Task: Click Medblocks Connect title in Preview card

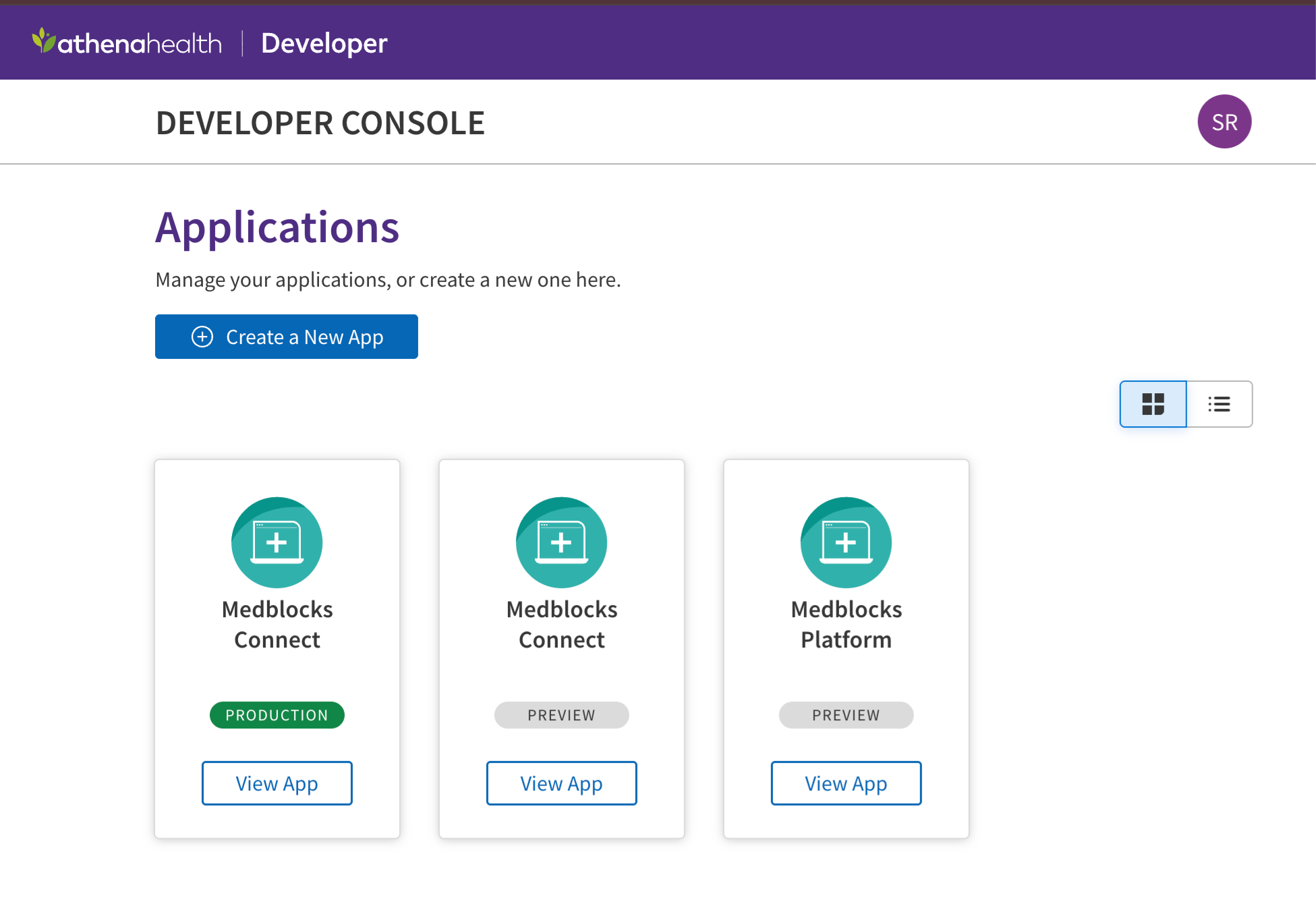Action: pos(562,625)
